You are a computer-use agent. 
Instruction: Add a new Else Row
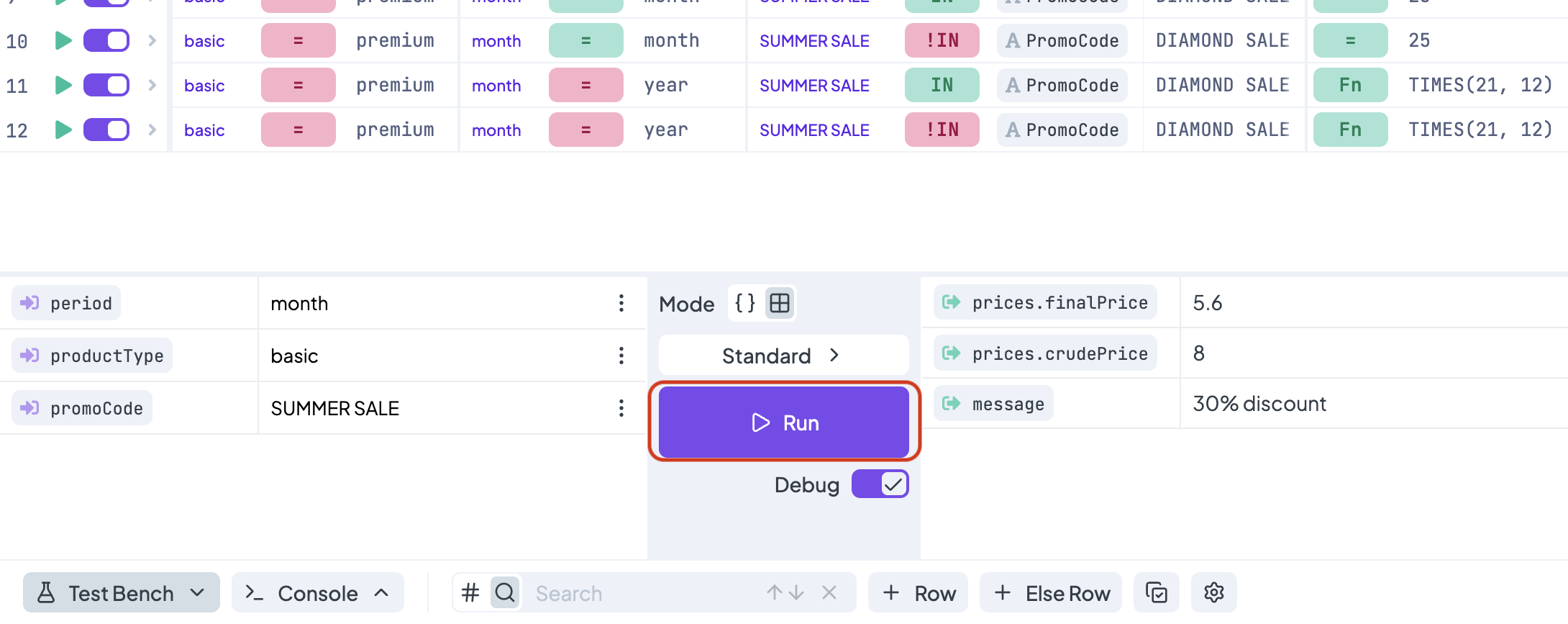(1051, 593)
